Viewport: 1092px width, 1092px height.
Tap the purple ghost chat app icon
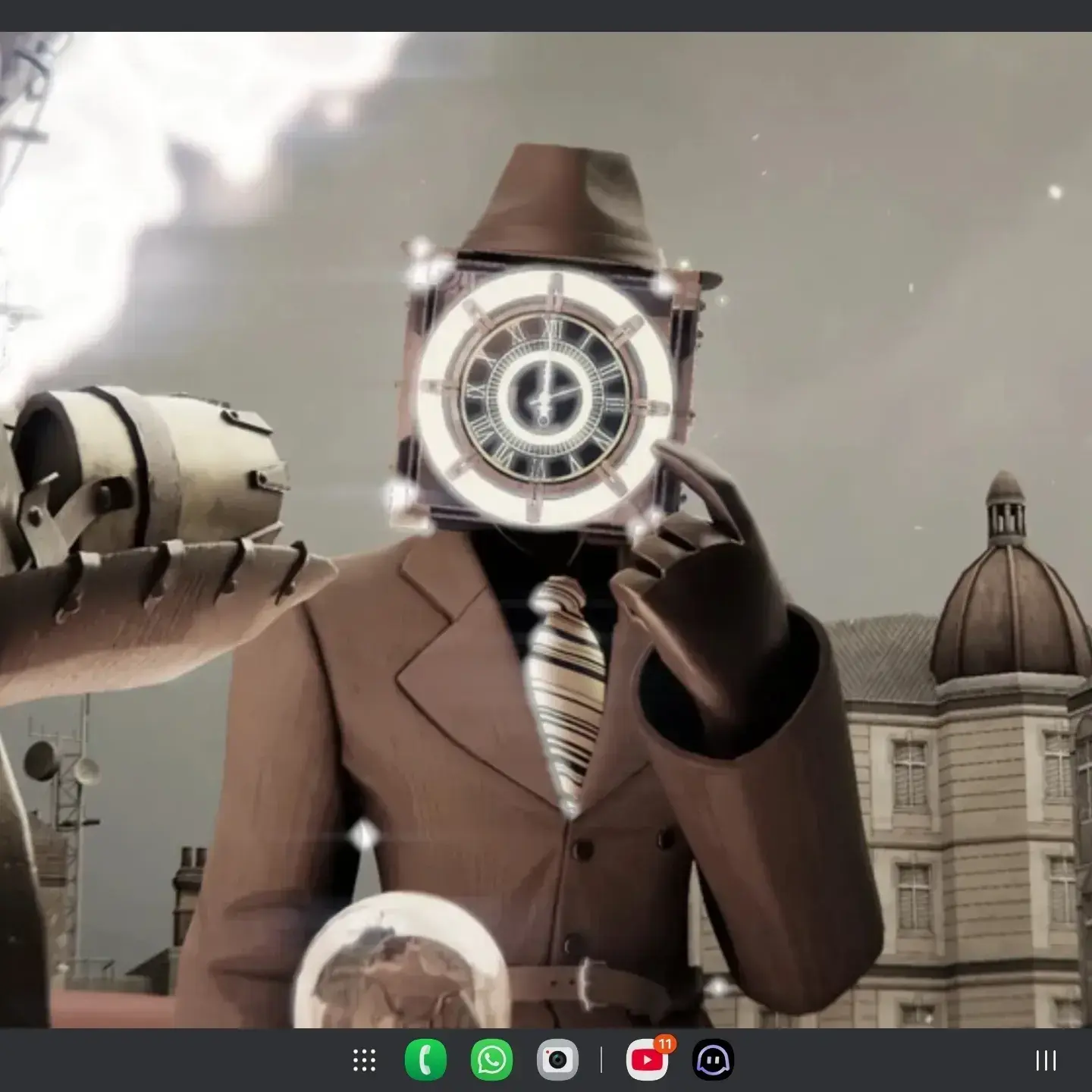click(x=713, y=1060)
